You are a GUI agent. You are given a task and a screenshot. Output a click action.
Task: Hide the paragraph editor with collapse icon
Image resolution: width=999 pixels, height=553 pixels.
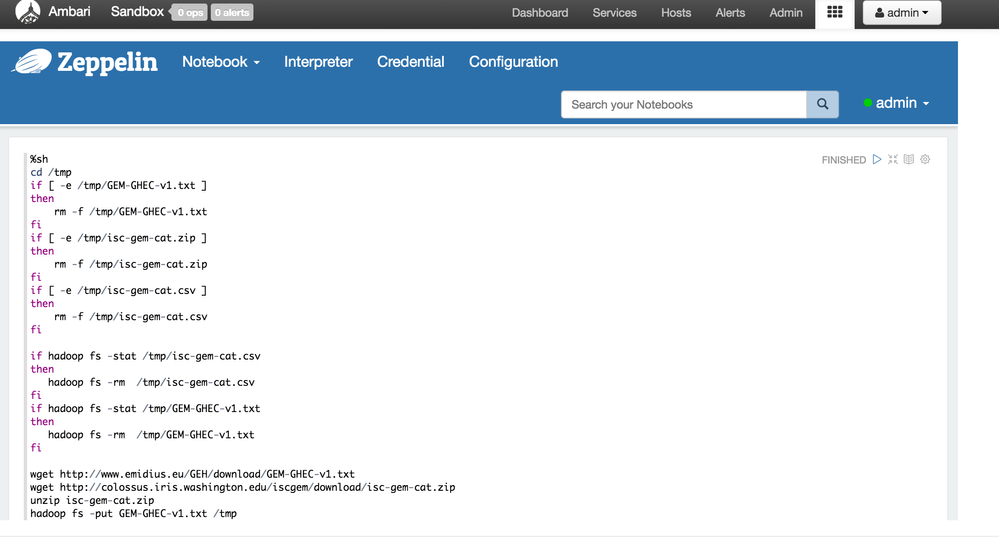click(x=893, y=159)
